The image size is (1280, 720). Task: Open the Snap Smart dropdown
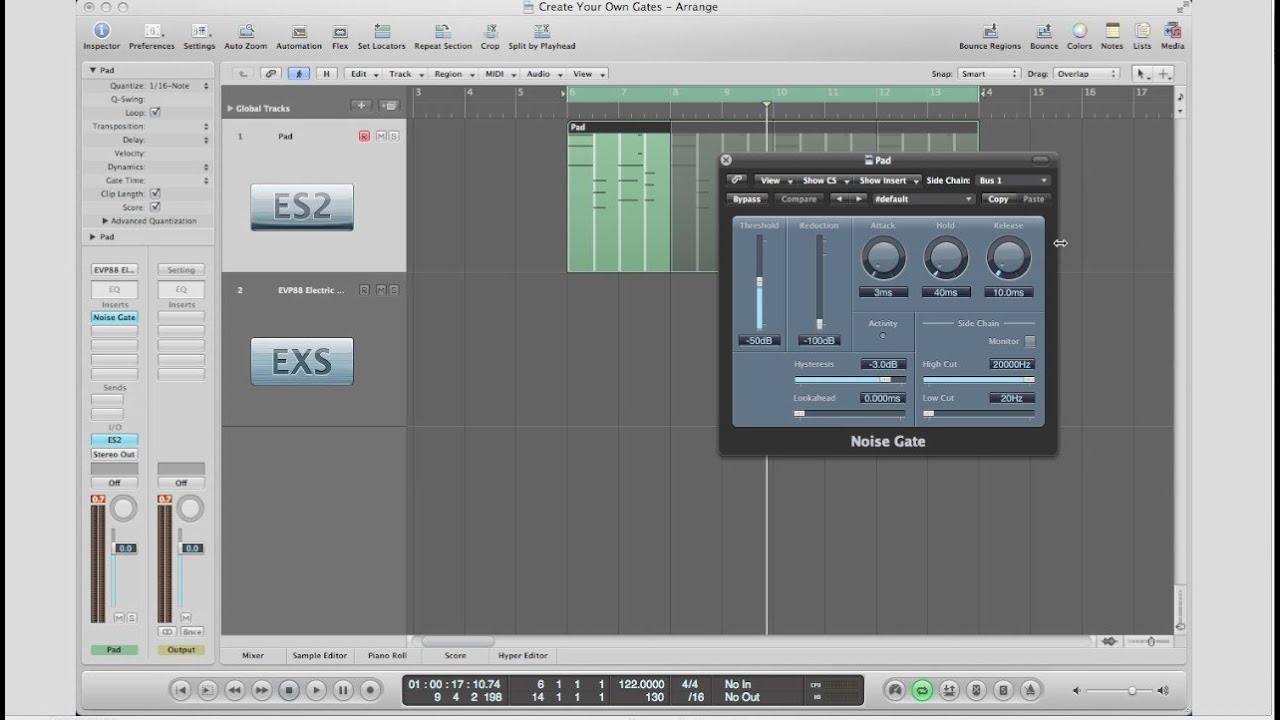(x=988, y=74)
